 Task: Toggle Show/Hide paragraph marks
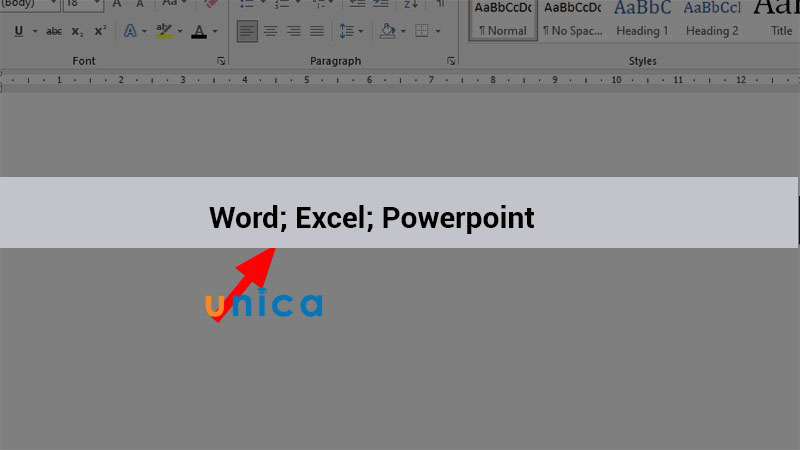pos(440,4)
